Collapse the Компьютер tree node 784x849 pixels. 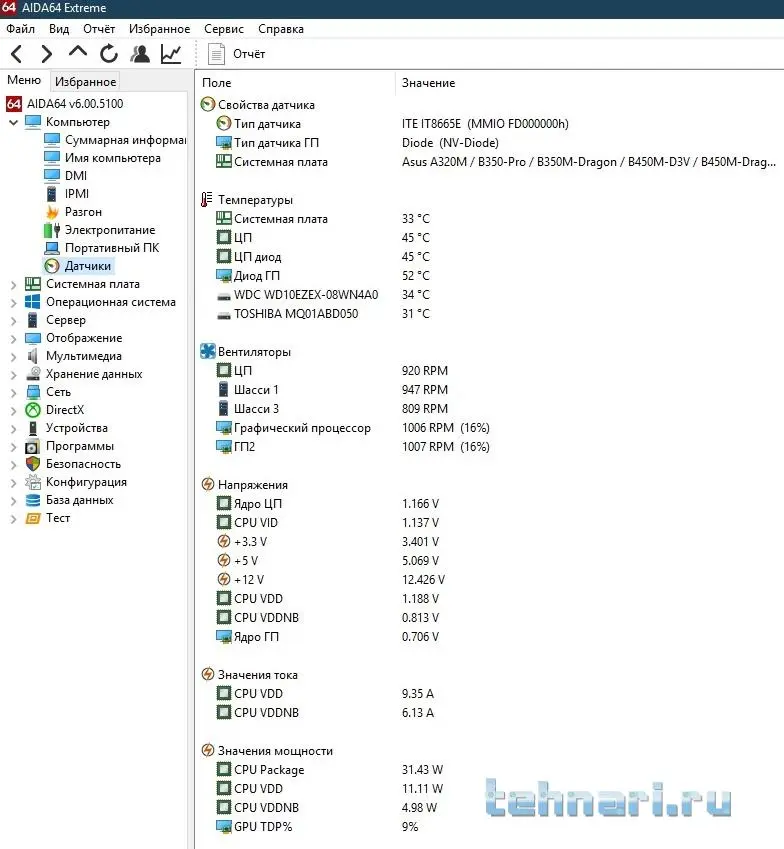click(14, 122)
